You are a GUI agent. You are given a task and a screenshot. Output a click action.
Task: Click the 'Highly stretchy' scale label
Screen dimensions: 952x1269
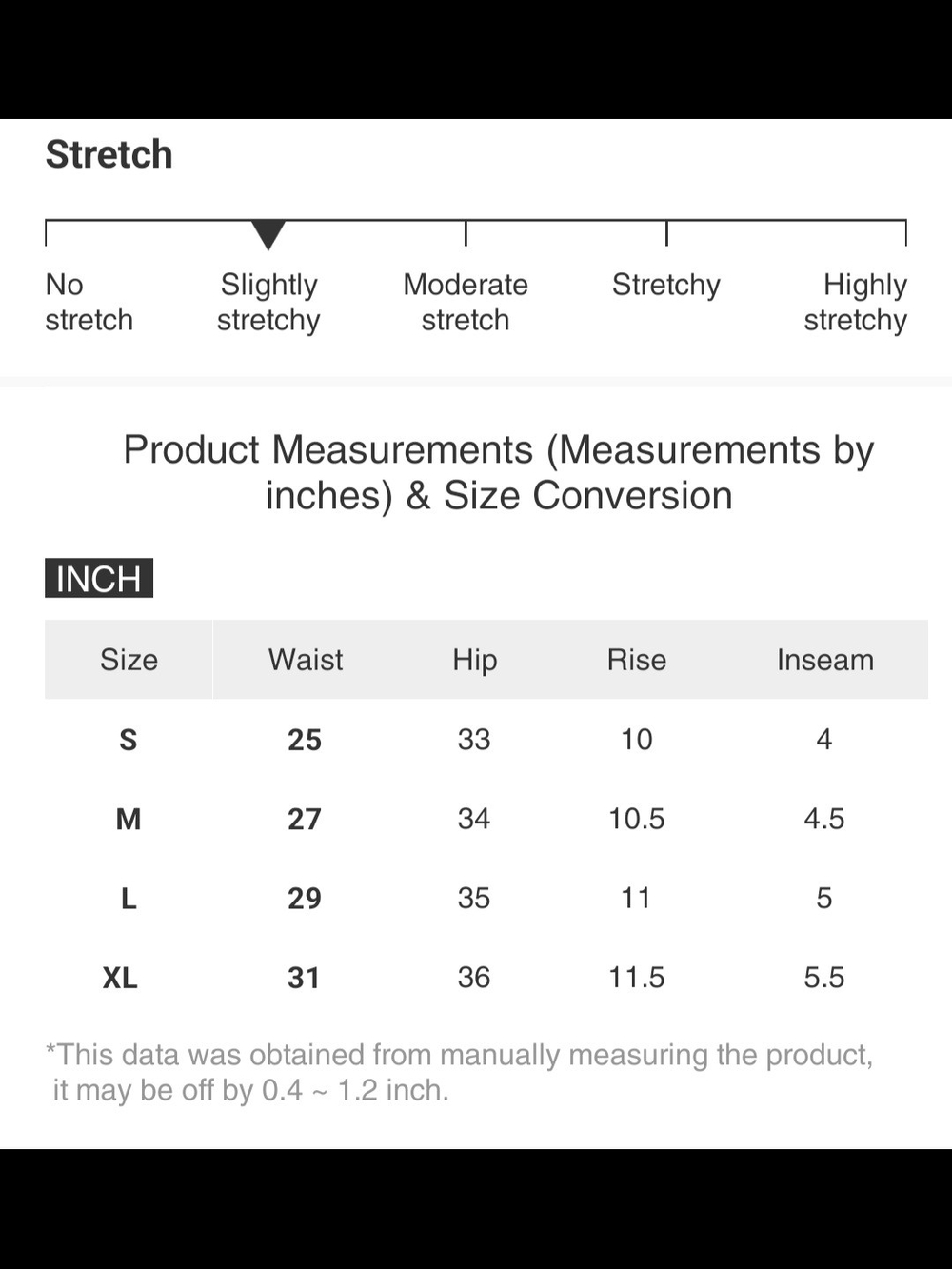[x=856, y=302]
